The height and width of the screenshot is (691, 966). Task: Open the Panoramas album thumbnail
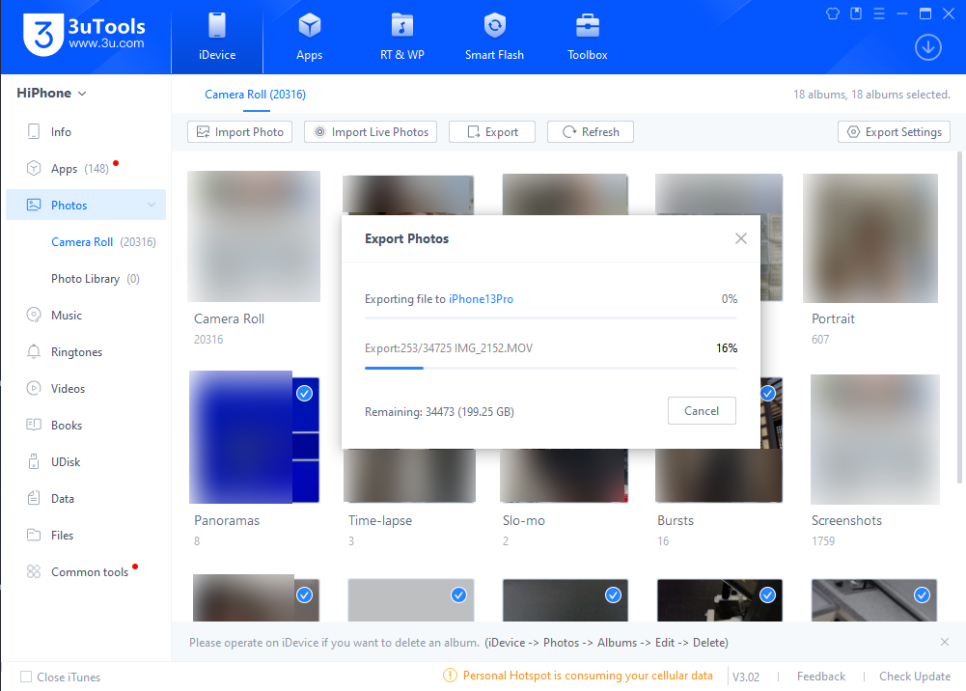click(x=254, y=437)
